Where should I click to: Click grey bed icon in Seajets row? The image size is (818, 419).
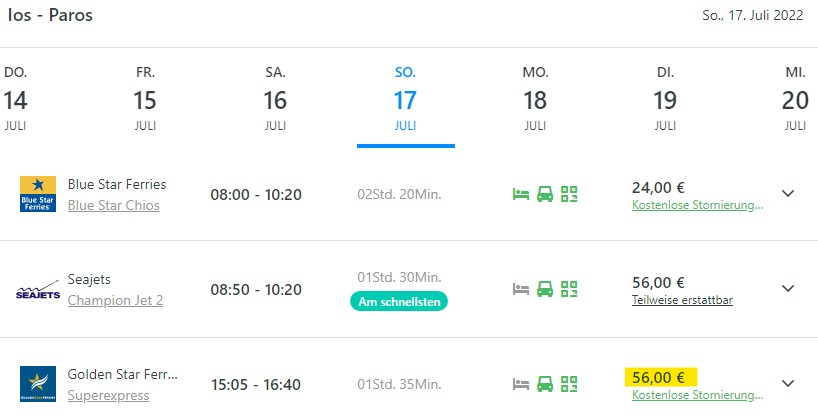click(x=521, y=289)
